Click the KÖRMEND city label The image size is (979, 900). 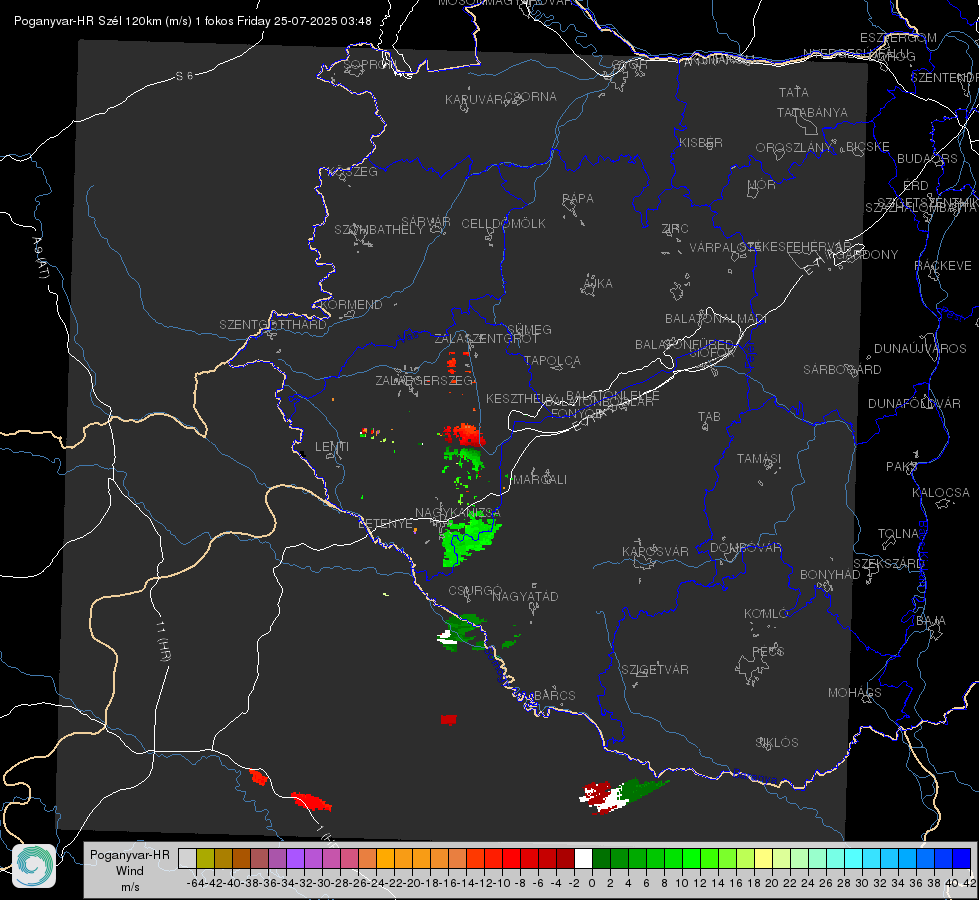350,305
